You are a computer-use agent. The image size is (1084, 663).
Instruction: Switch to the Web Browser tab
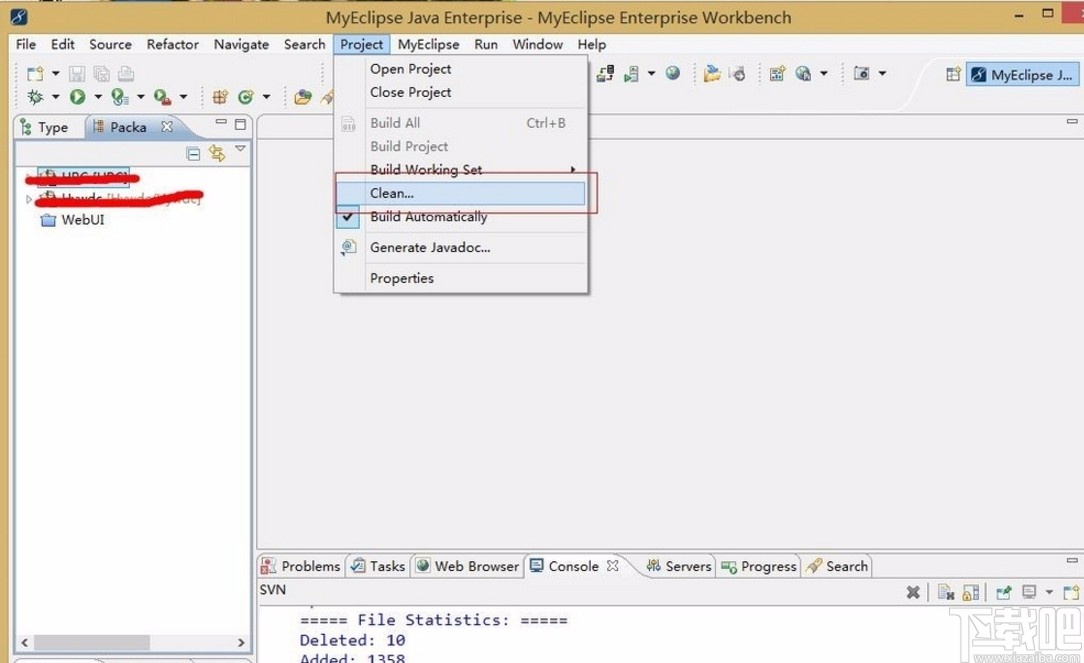468,566
